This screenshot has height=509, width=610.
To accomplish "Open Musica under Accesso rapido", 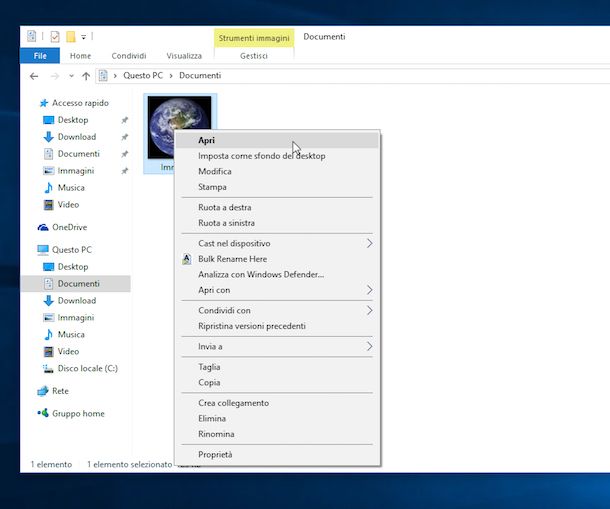I will tap(70, 188).
